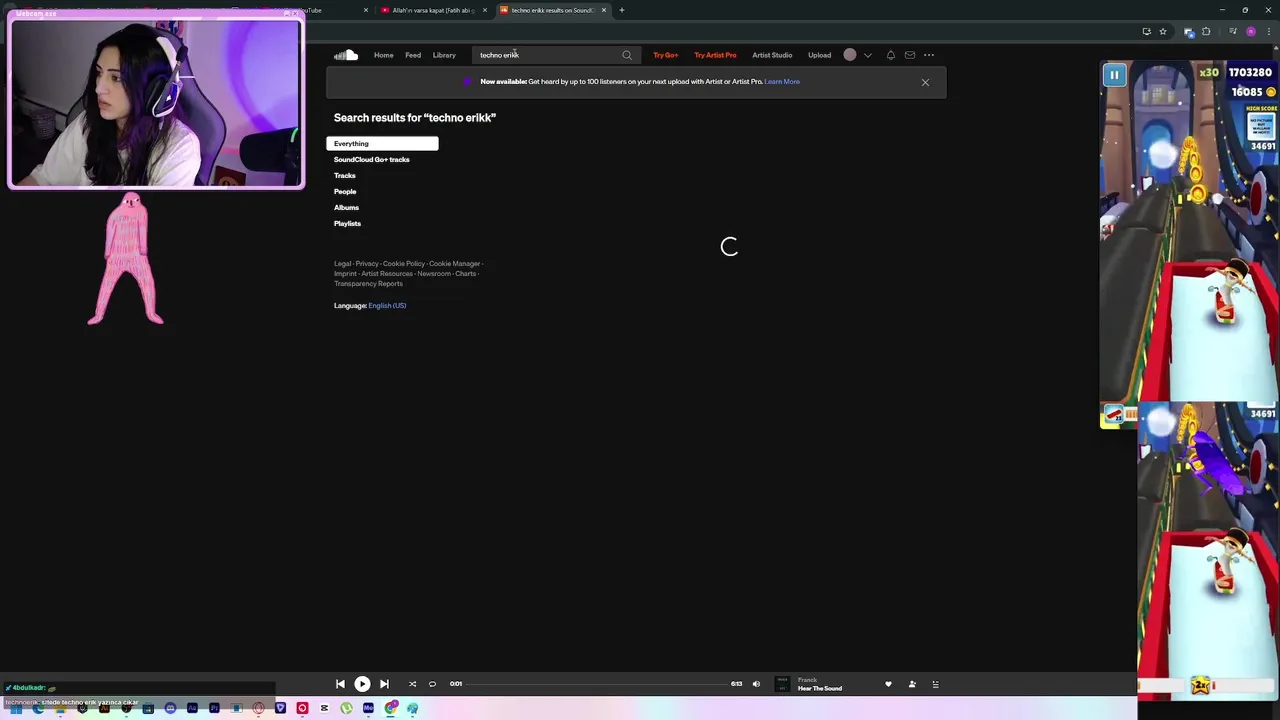Open the Chrome profile avatar
Screen dimensions: 1280x720
1251,32
